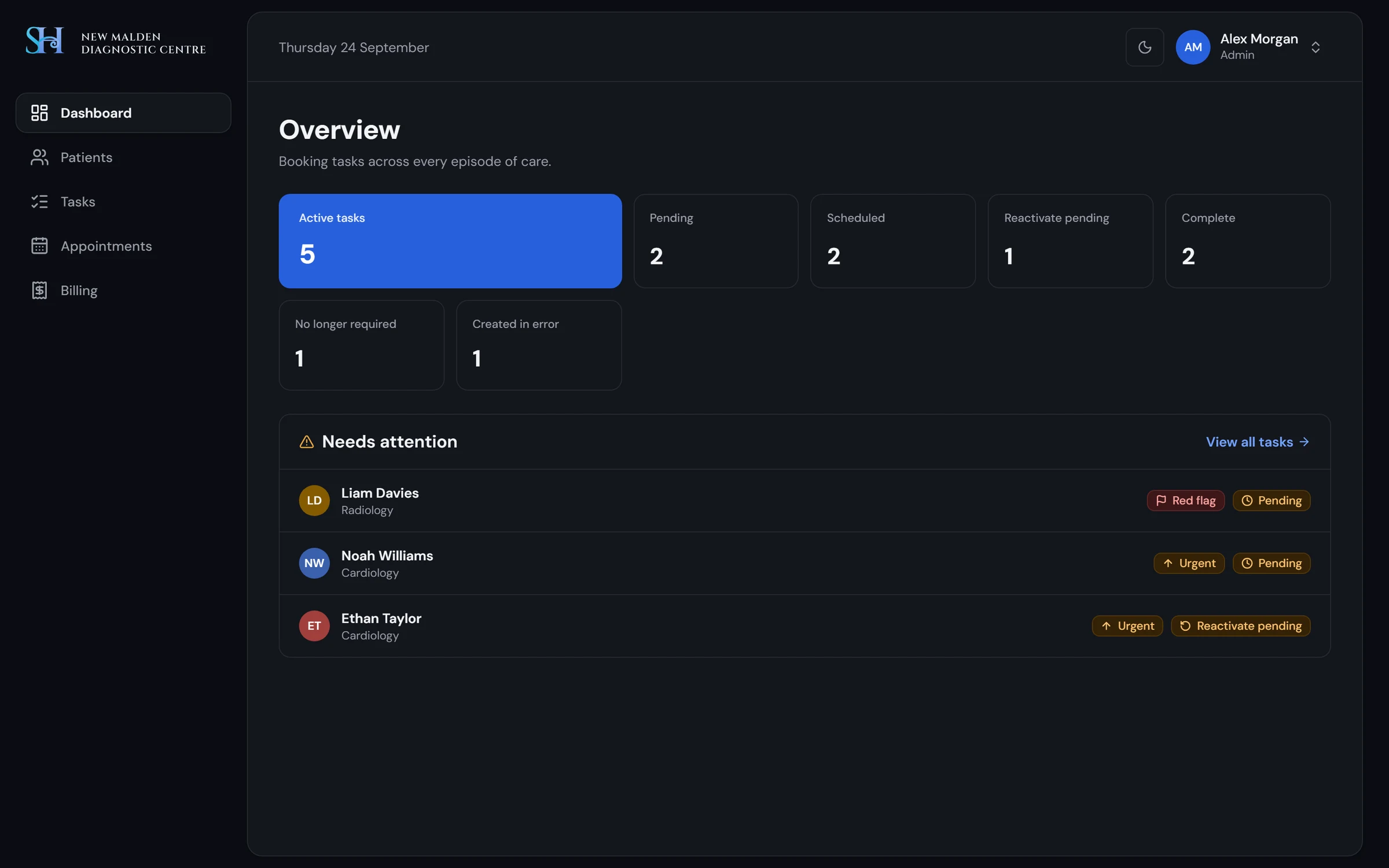The height and width of the screenshot is (868, 1389).
Task: Select the Reactivate pending stat card
Action: pyautogui.click(x=1070, y=241)
